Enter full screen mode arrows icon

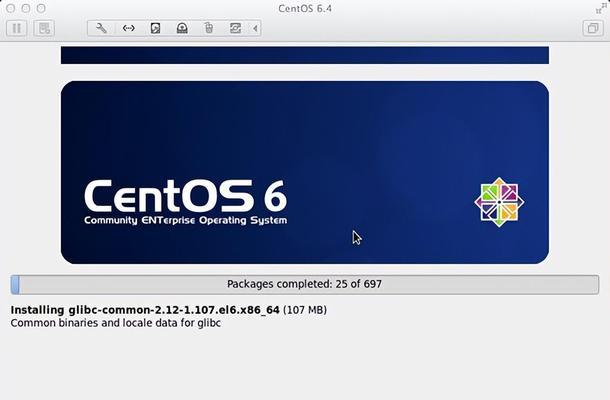pyautogui.click(x=601, y=8)
